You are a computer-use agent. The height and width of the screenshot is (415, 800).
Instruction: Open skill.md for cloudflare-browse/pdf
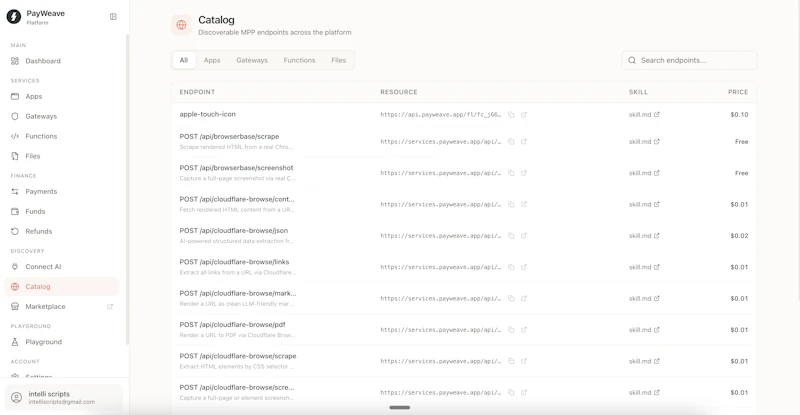coord(644,330)
